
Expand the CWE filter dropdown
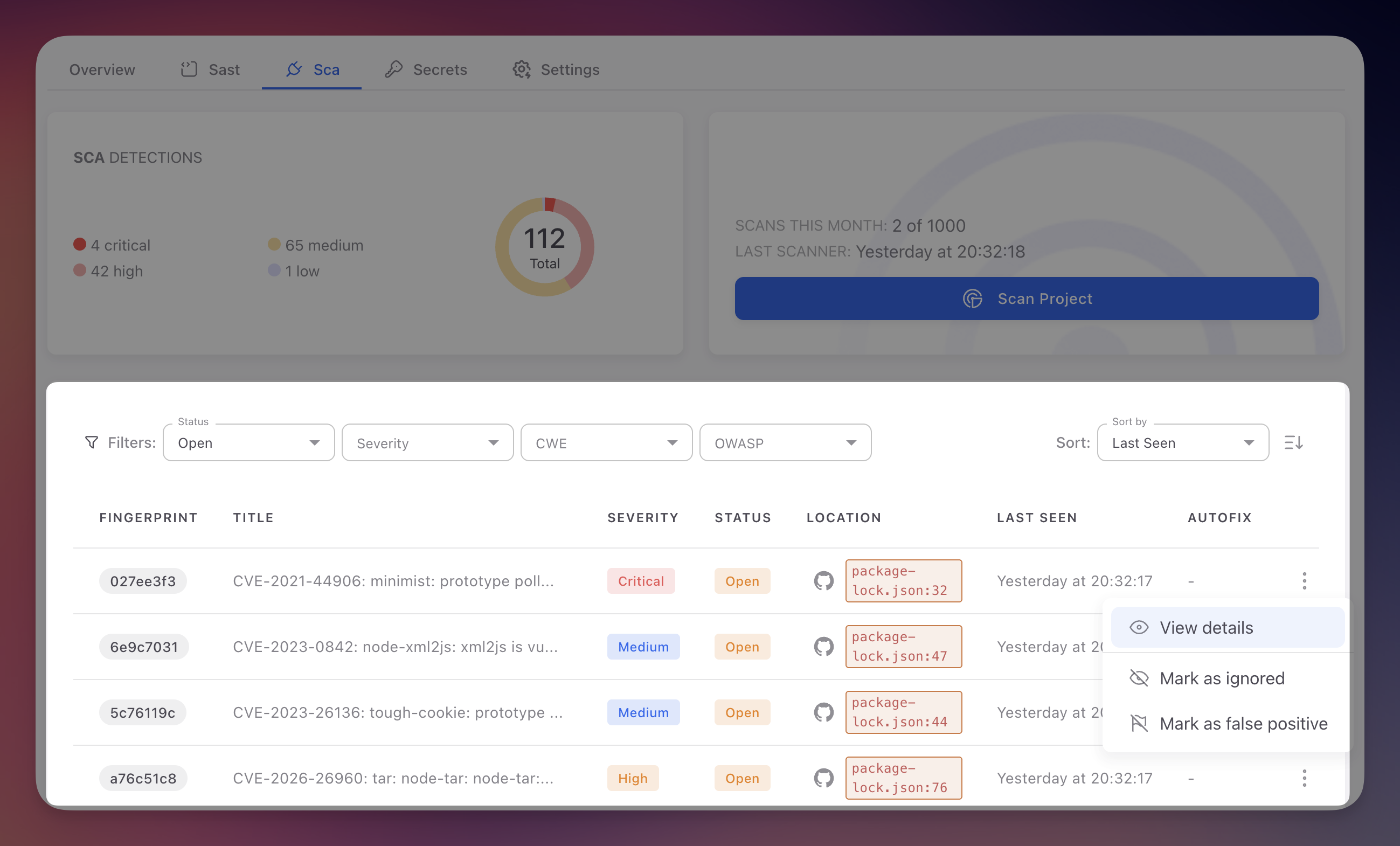click(x=606, y=442)
